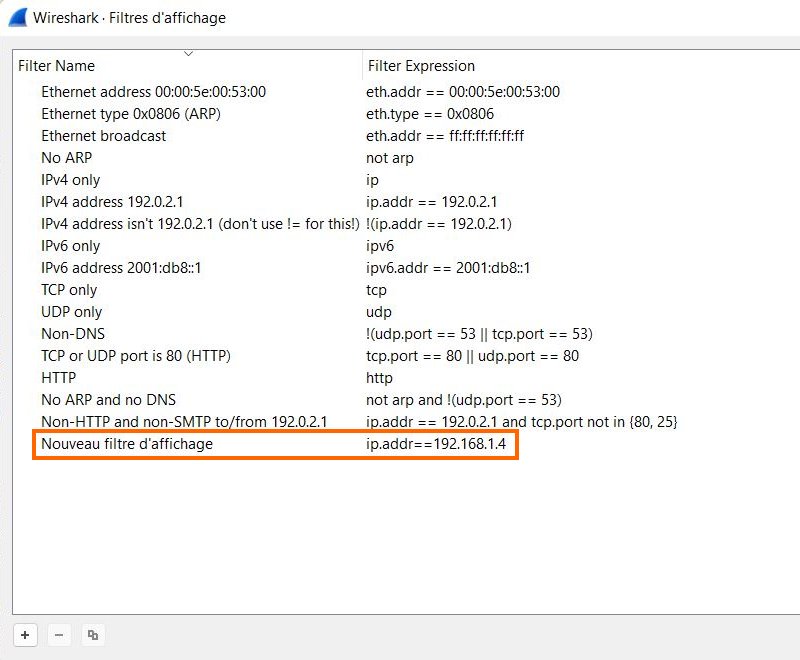Sort by the Filter Name column header
The width and height of the screenshot is (800, 660).
(56, 66)
